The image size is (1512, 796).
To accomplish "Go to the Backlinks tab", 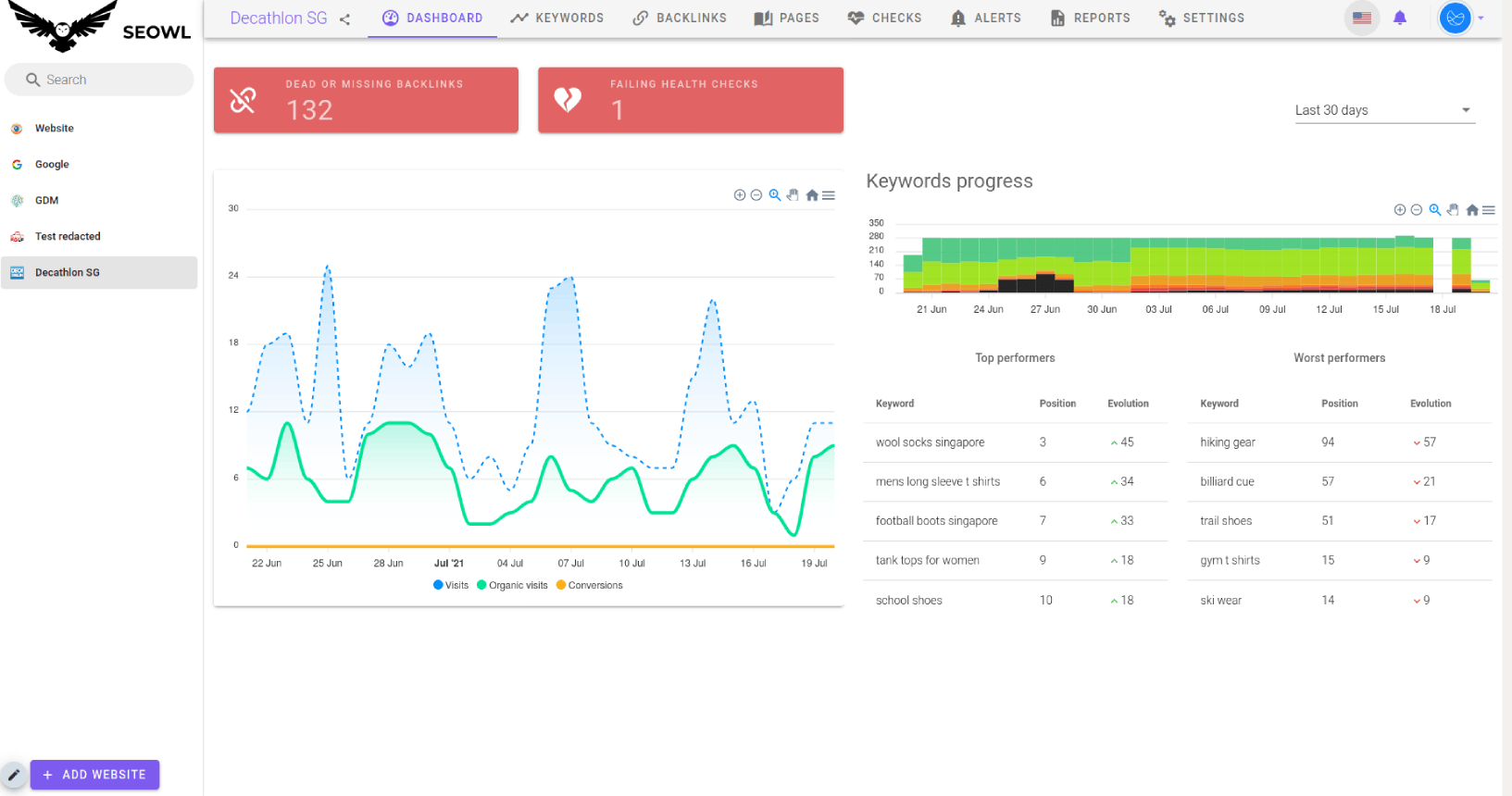I will 680,18.
